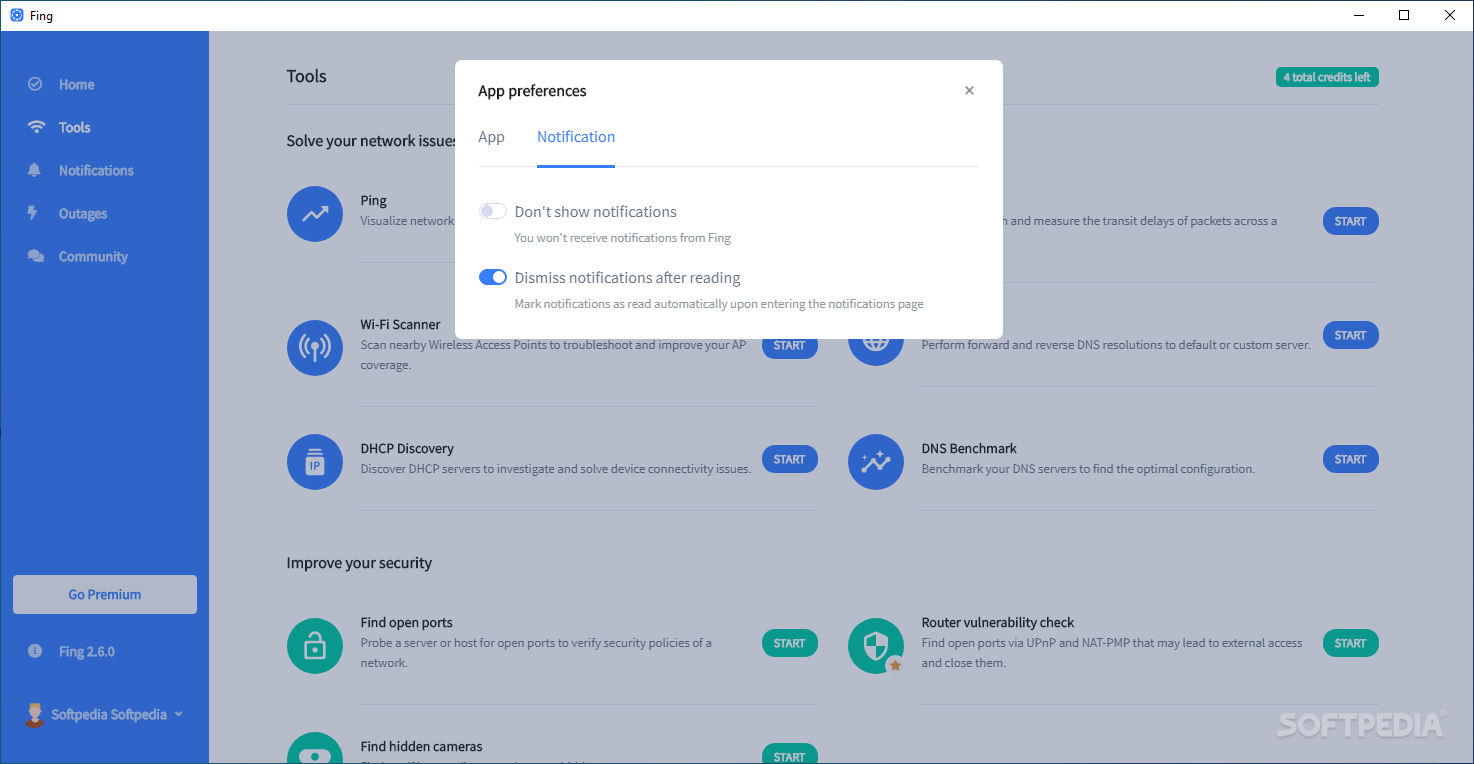Click the DHCP Discovery IP icon
Image resolution: width=1474 pixels, height=764 pixels.
pos(315,461)
